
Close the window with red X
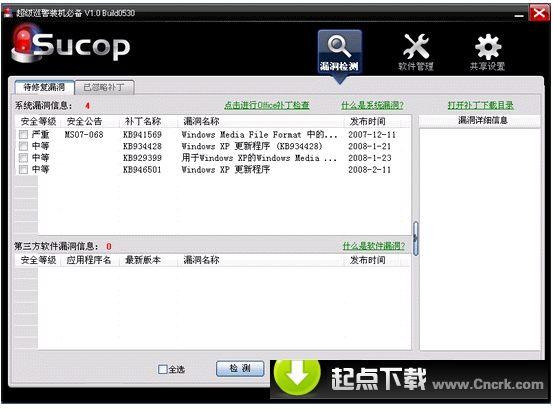click(539, 13)
